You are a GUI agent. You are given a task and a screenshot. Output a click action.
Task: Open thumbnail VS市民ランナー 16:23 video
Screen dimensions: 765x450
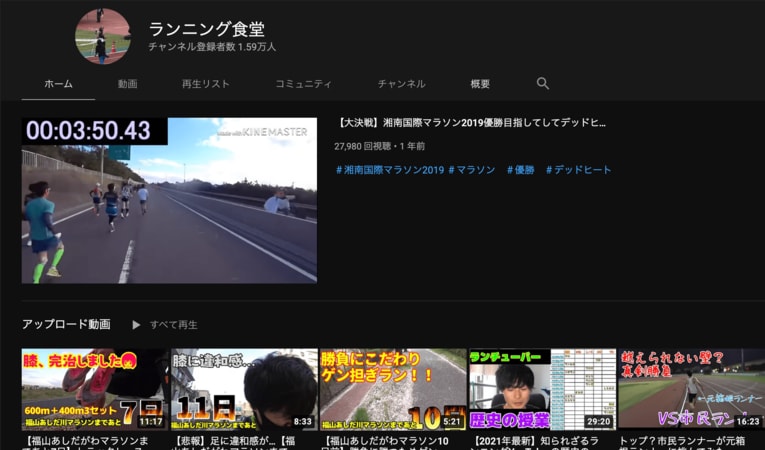click(x=691, y=389)
